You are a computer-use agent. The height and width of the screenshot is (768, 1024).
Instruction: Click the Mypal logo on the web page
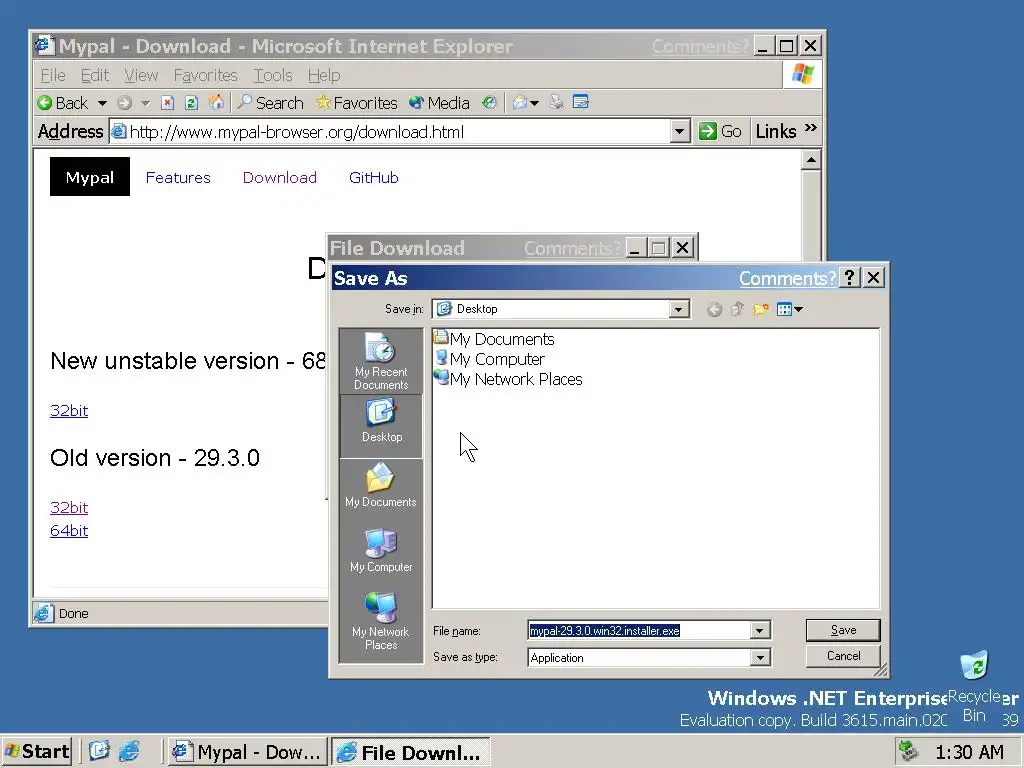click(x=89, y=177)
